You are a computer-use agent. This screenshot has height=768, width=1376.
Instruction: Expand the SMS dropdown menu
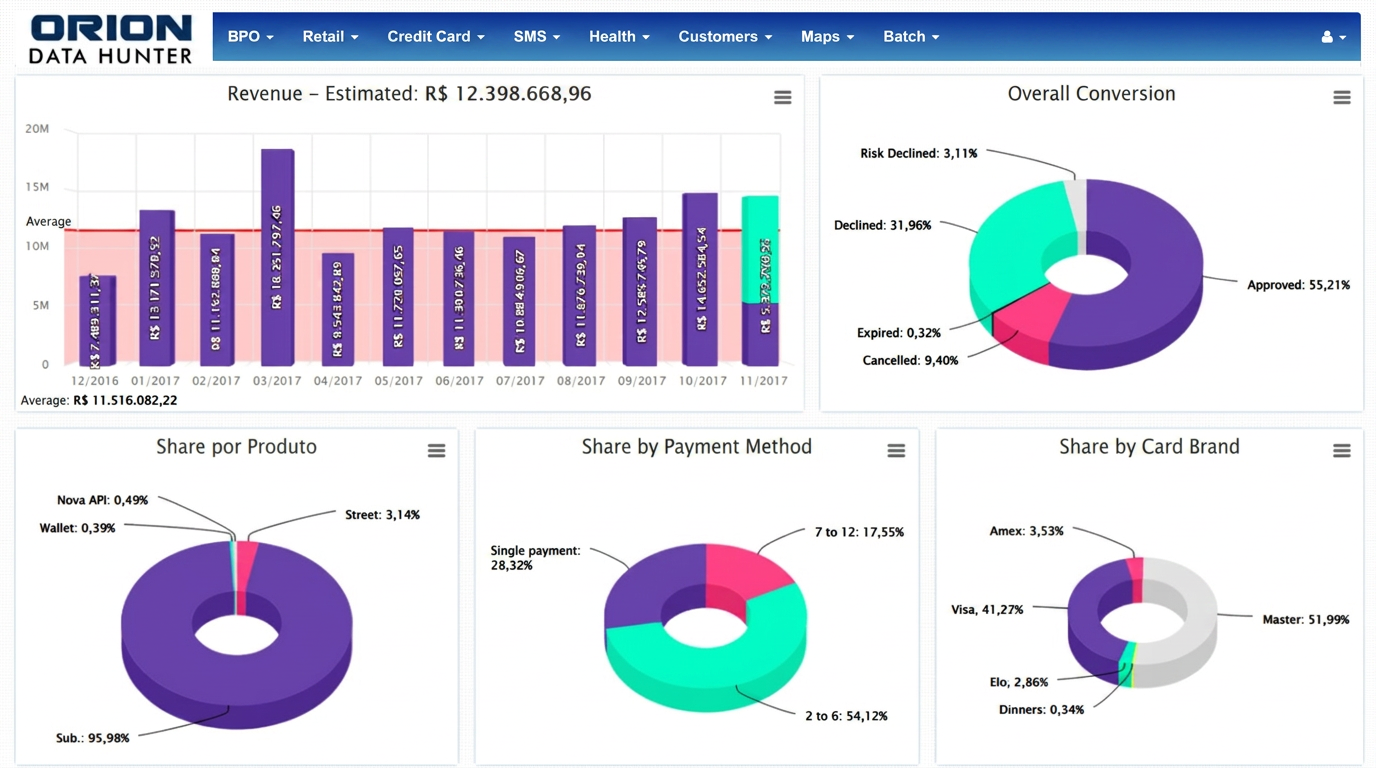pos(537,36)
